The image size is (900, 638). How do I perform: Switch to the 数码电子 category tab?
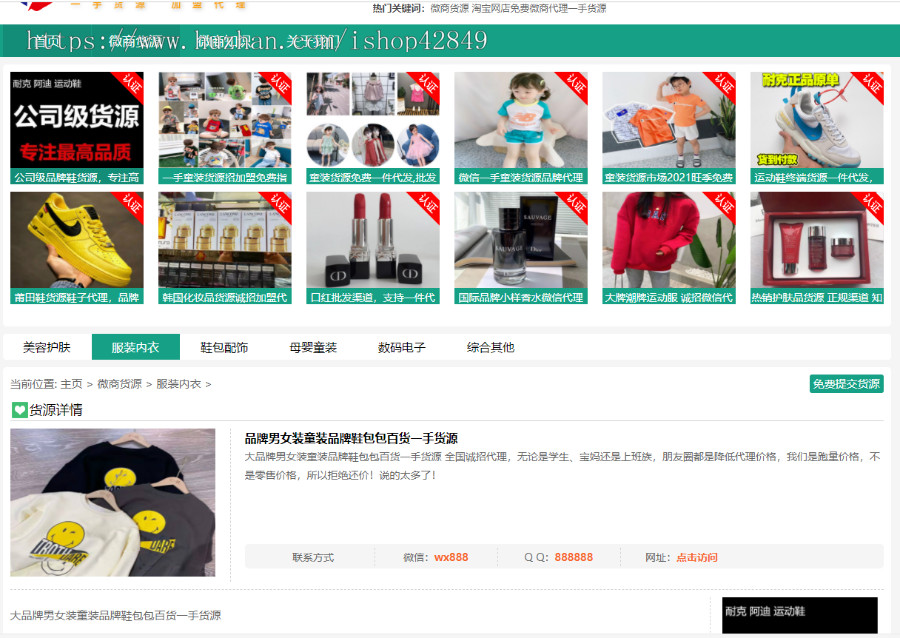[402, 347]
